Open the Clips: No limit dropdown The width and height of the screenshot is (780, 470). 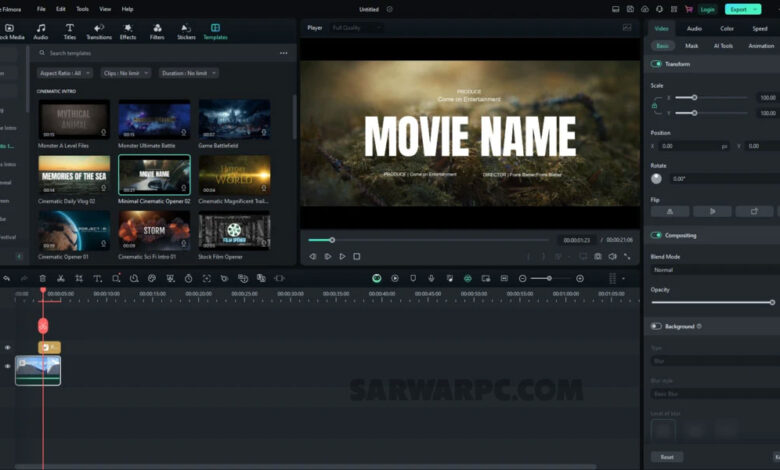[x=125, y=73]
